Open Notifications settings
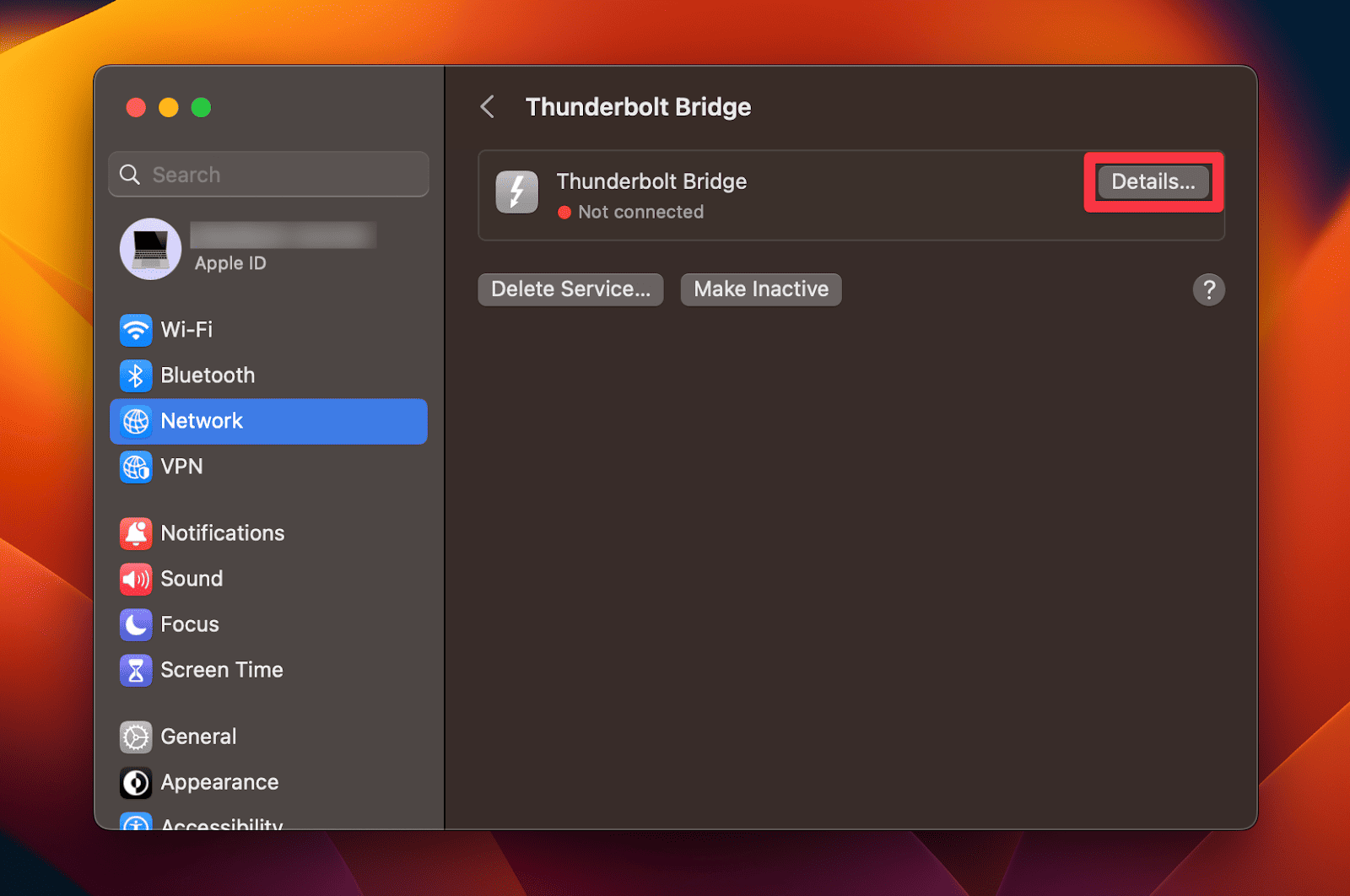The image size is (1350, 896). 222,533
